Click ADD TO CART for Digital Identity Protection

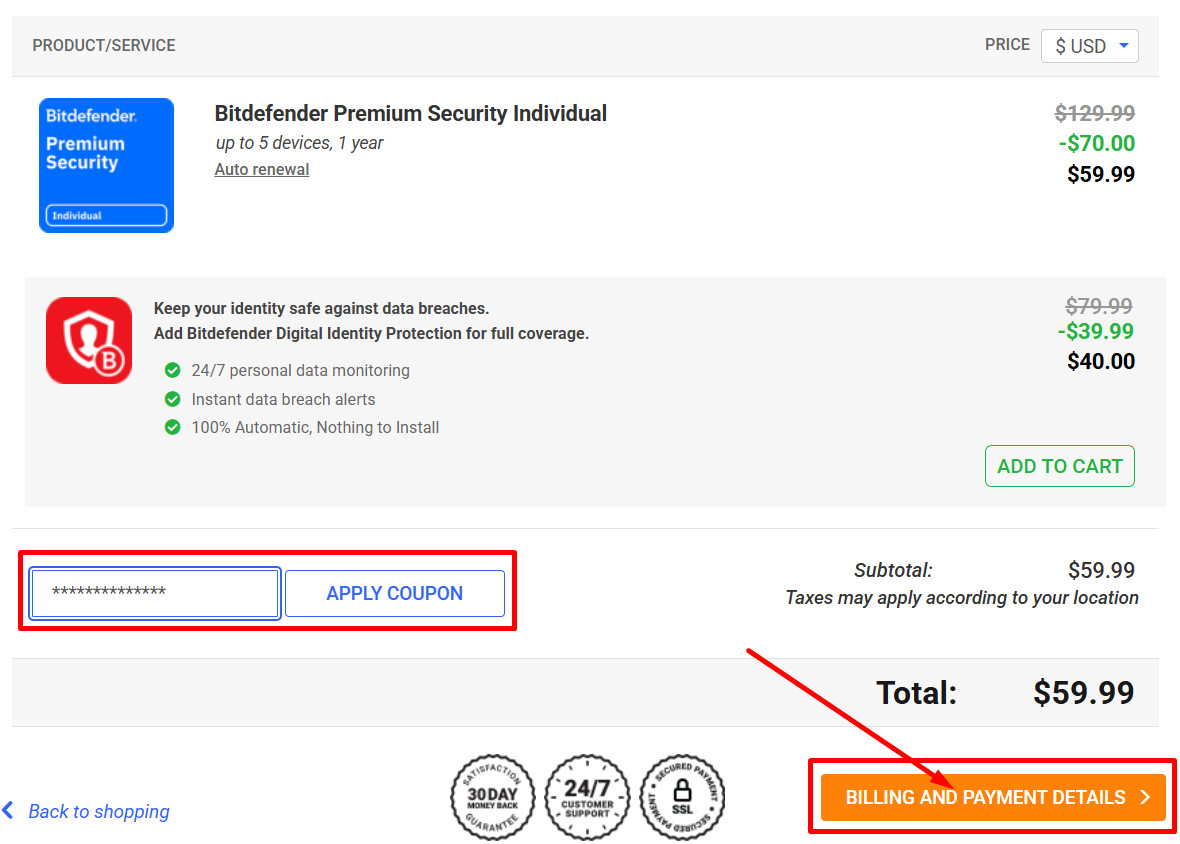pyautogui.click(x=1059, y=465)
